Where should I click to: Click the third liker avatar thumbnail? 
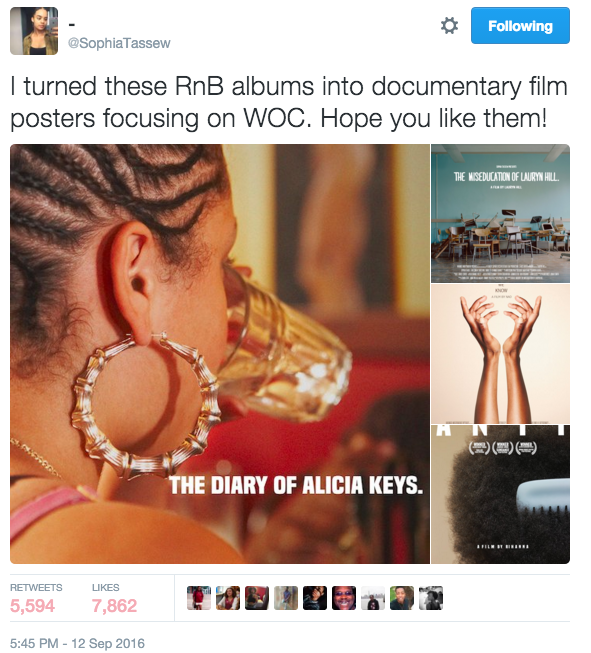point(257,598)
